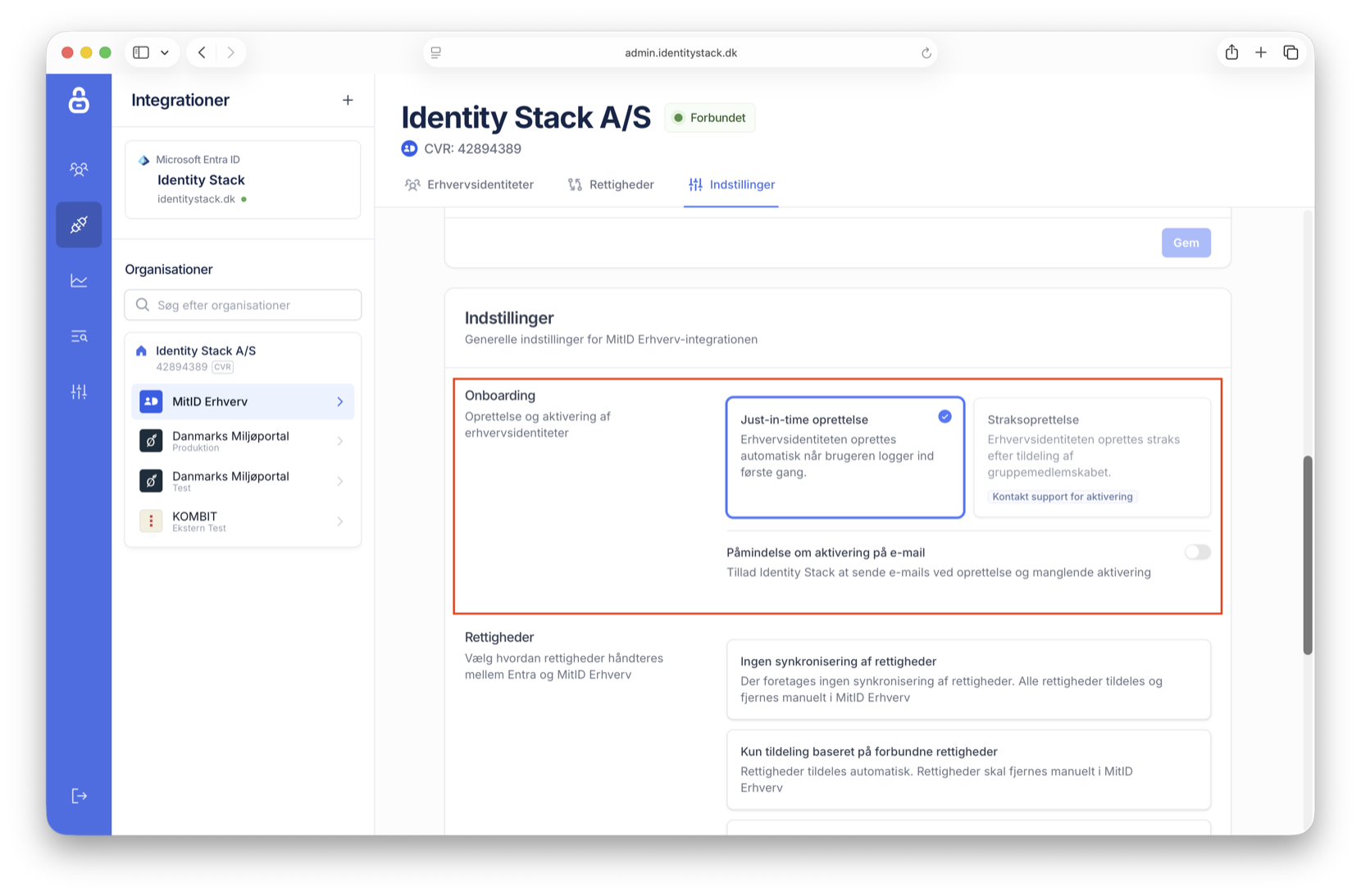Click the identitystack.dk domain text
Screen dimensions: 1361x896
197,199
